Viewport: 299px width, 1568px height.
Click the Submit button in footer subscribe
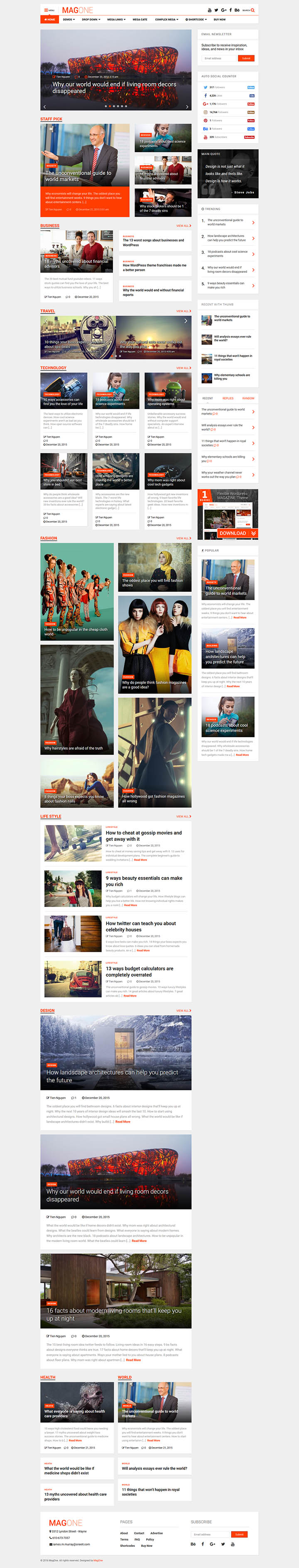point(240,1534)
